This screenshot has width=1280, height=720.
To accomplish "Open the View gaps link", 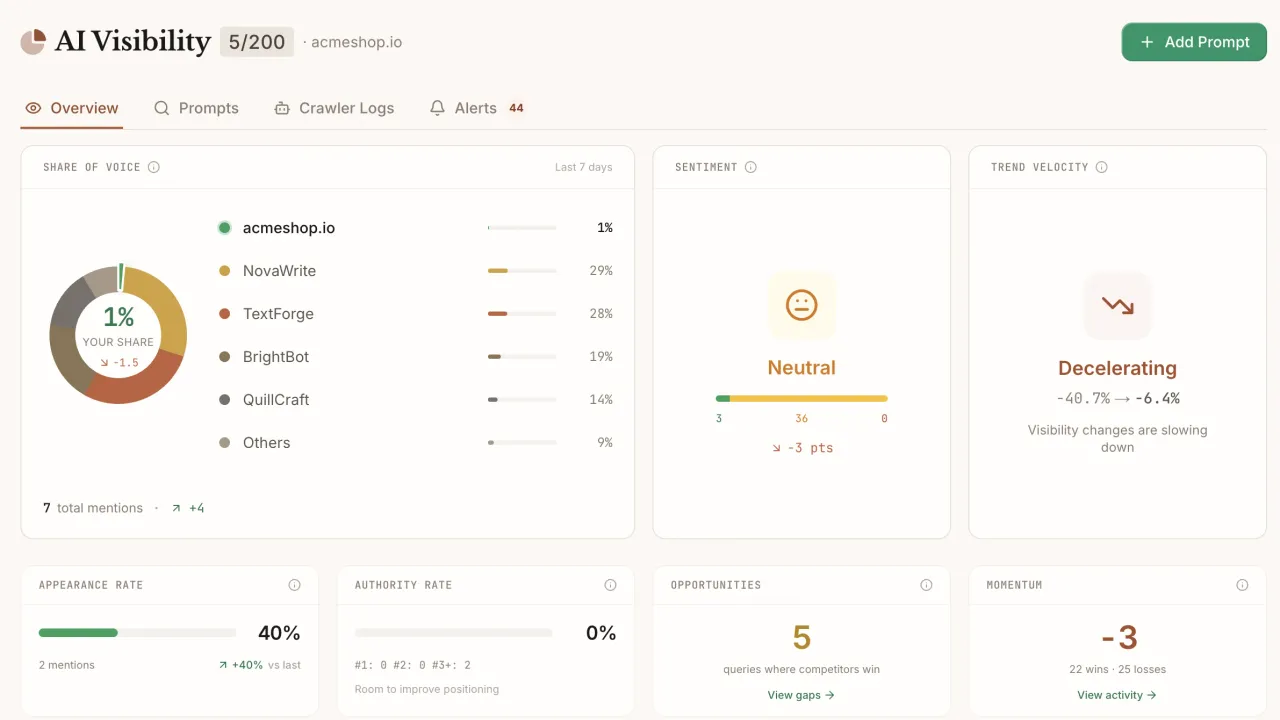I will point(801,695).
